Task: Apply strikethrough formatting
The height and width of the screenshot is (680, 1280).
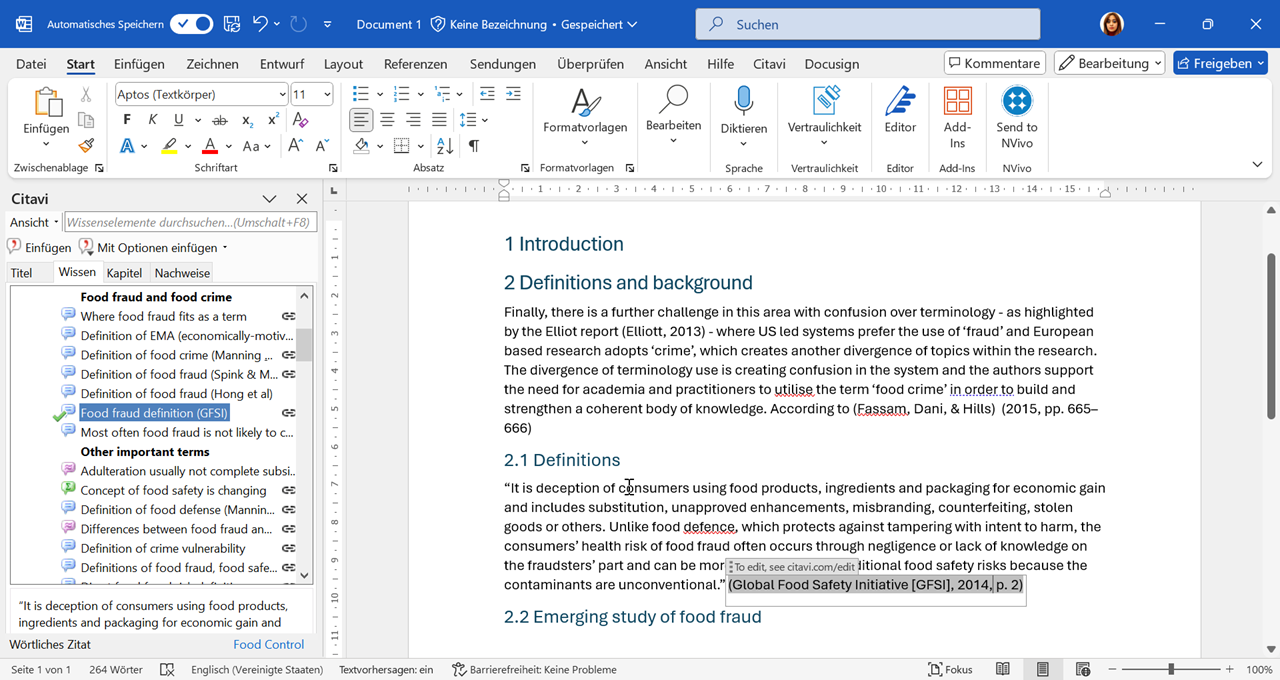Action: [220, 120]
